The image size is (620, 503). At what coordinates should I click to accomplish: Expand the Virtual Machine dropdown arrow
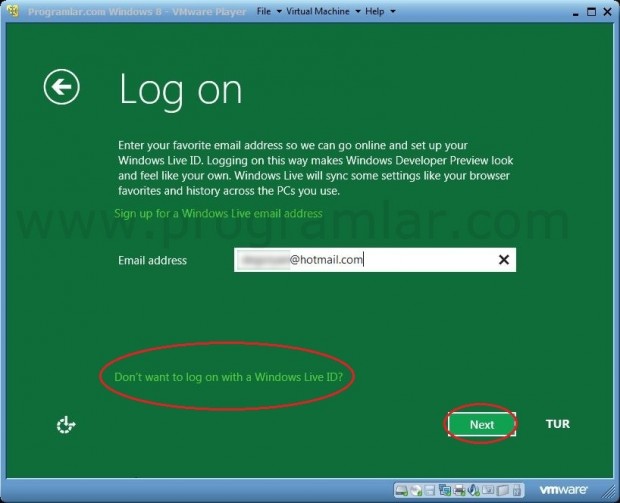pyautogui.click(x=357, y=11)
